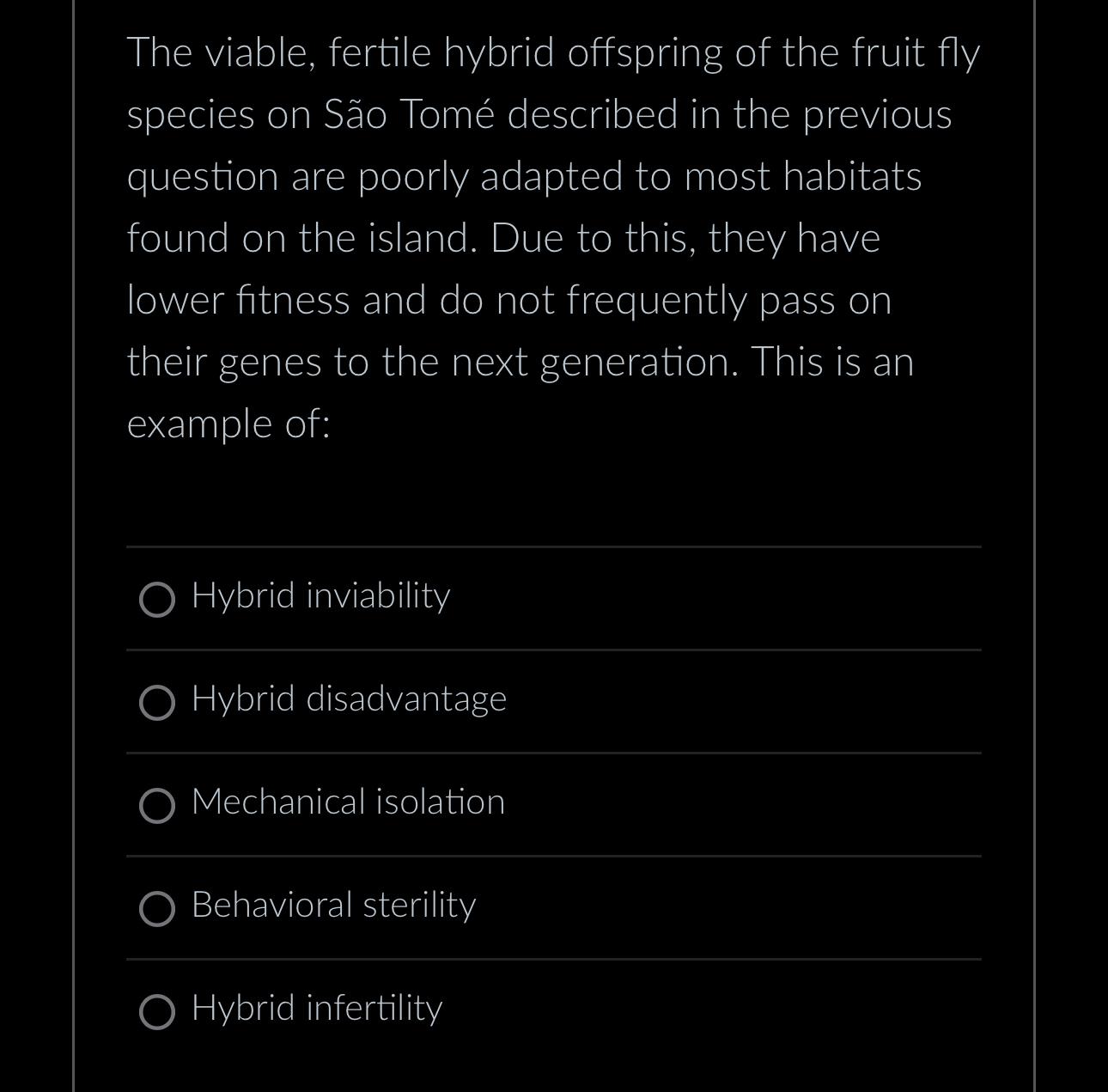Select the Hybrid infertility radio button

click(157, 1012)
